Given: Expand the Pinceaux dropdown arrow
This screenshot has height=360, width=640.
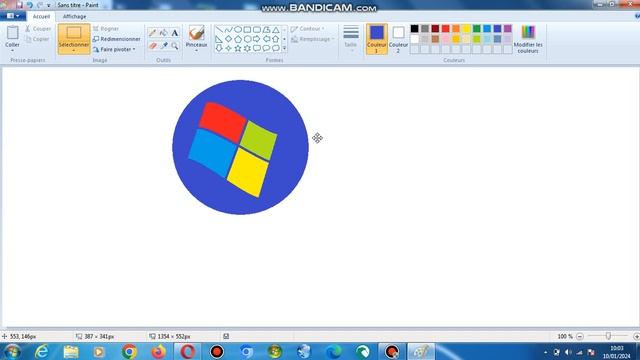Looking at the screenshot, I should coord(196,51).
